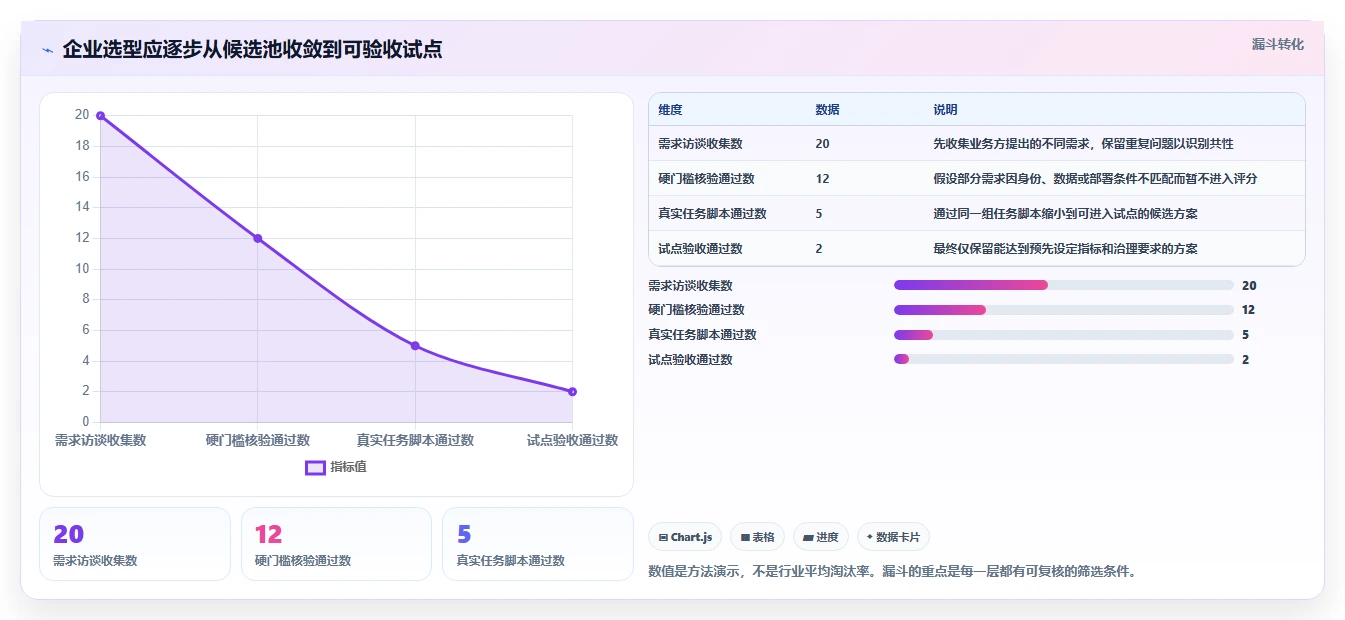
Task: Click the 表格 chip
Action: tap(757, 537)
